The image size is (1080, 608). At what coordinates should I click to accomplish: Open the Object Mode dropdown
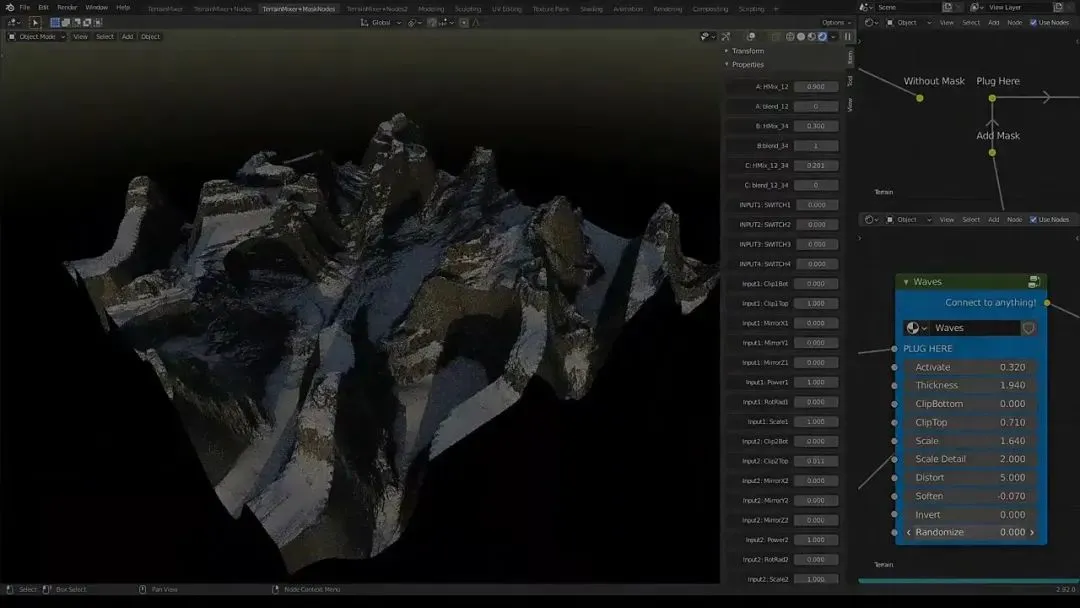click(x=37, y=37)
